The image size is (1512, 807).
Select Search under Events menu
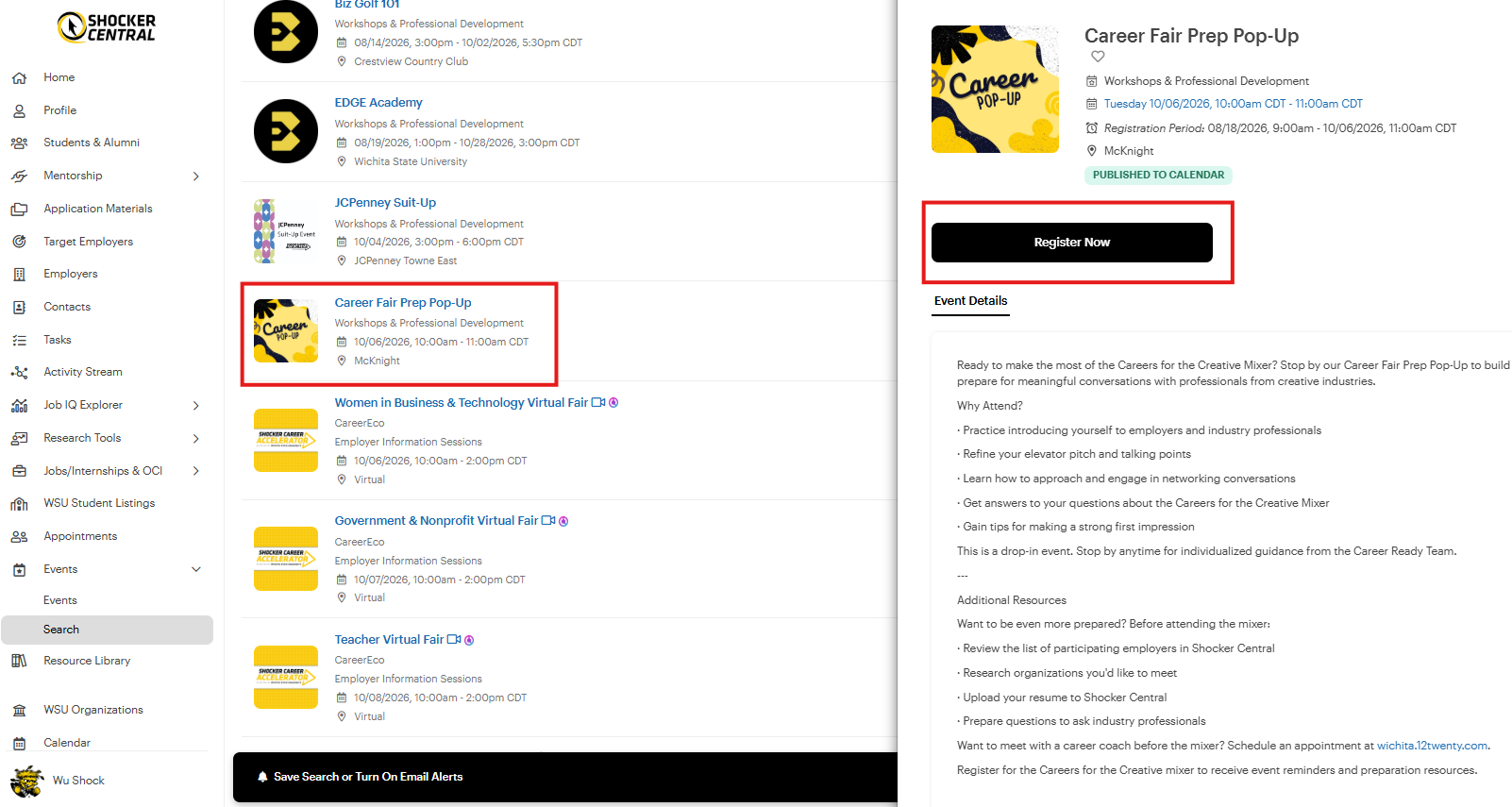pos(107,630)
